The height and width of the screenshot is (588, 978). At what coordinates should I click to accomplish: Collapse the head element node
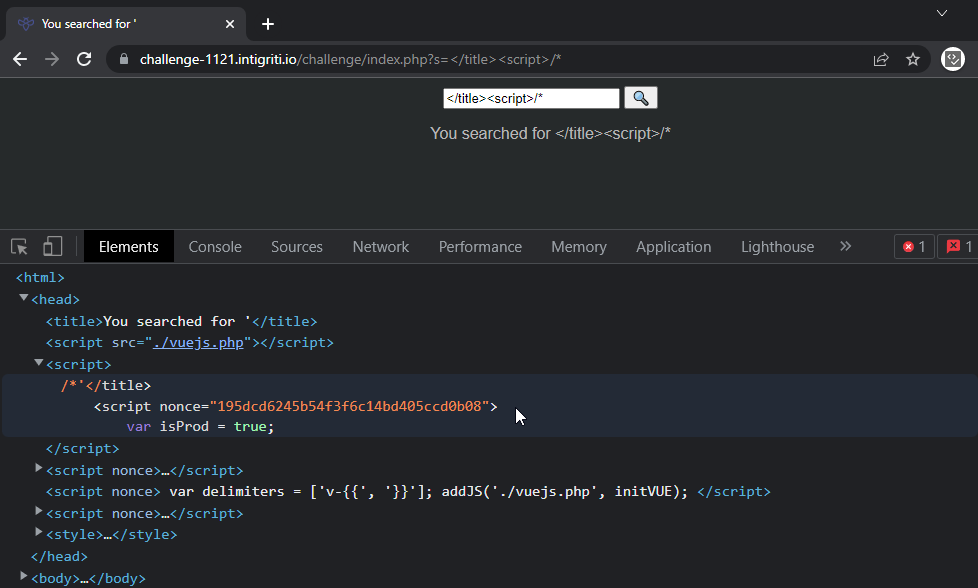(24, 298)
